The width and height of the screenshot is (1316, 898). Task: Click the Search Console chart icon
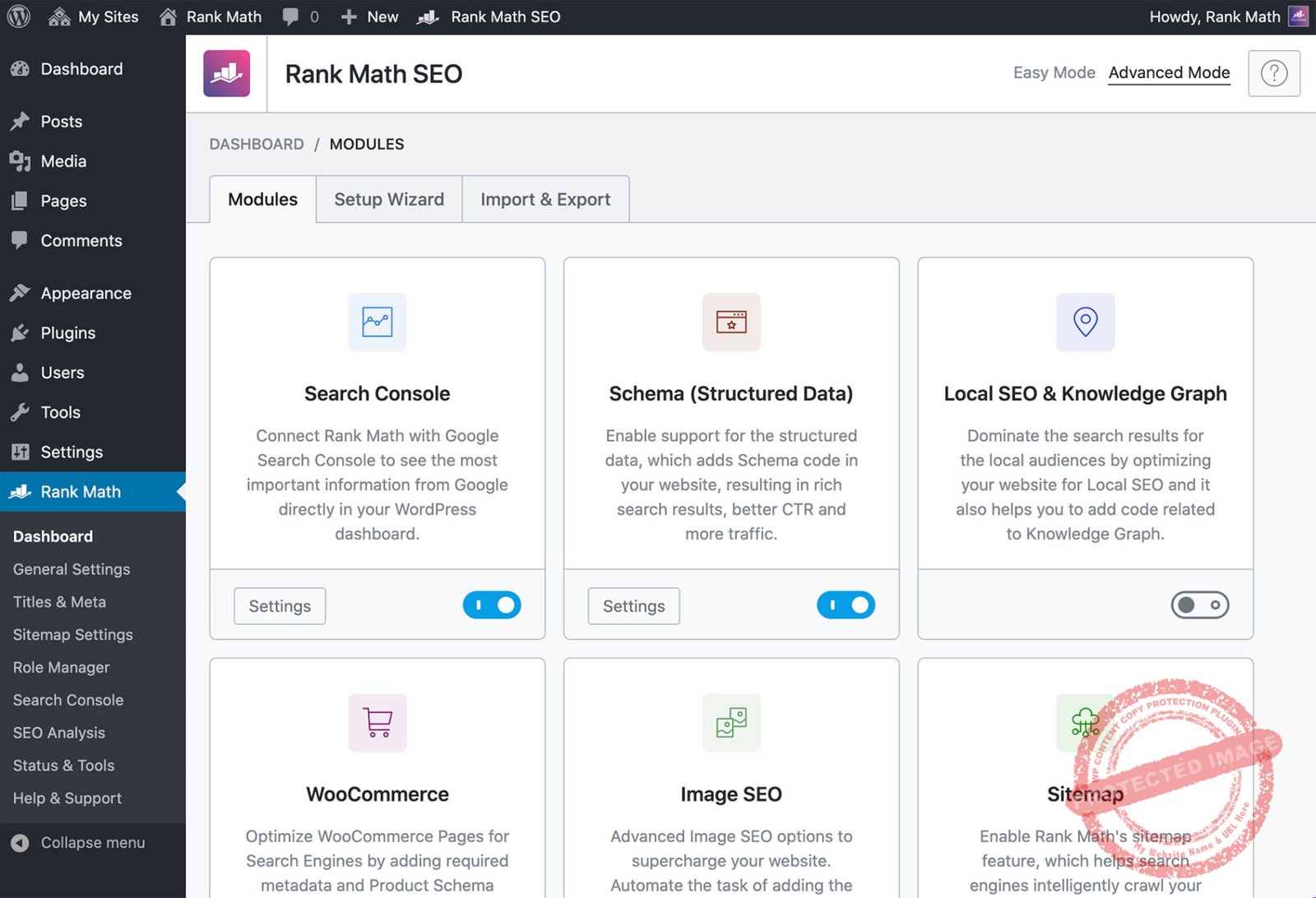(x=378, y=322)
